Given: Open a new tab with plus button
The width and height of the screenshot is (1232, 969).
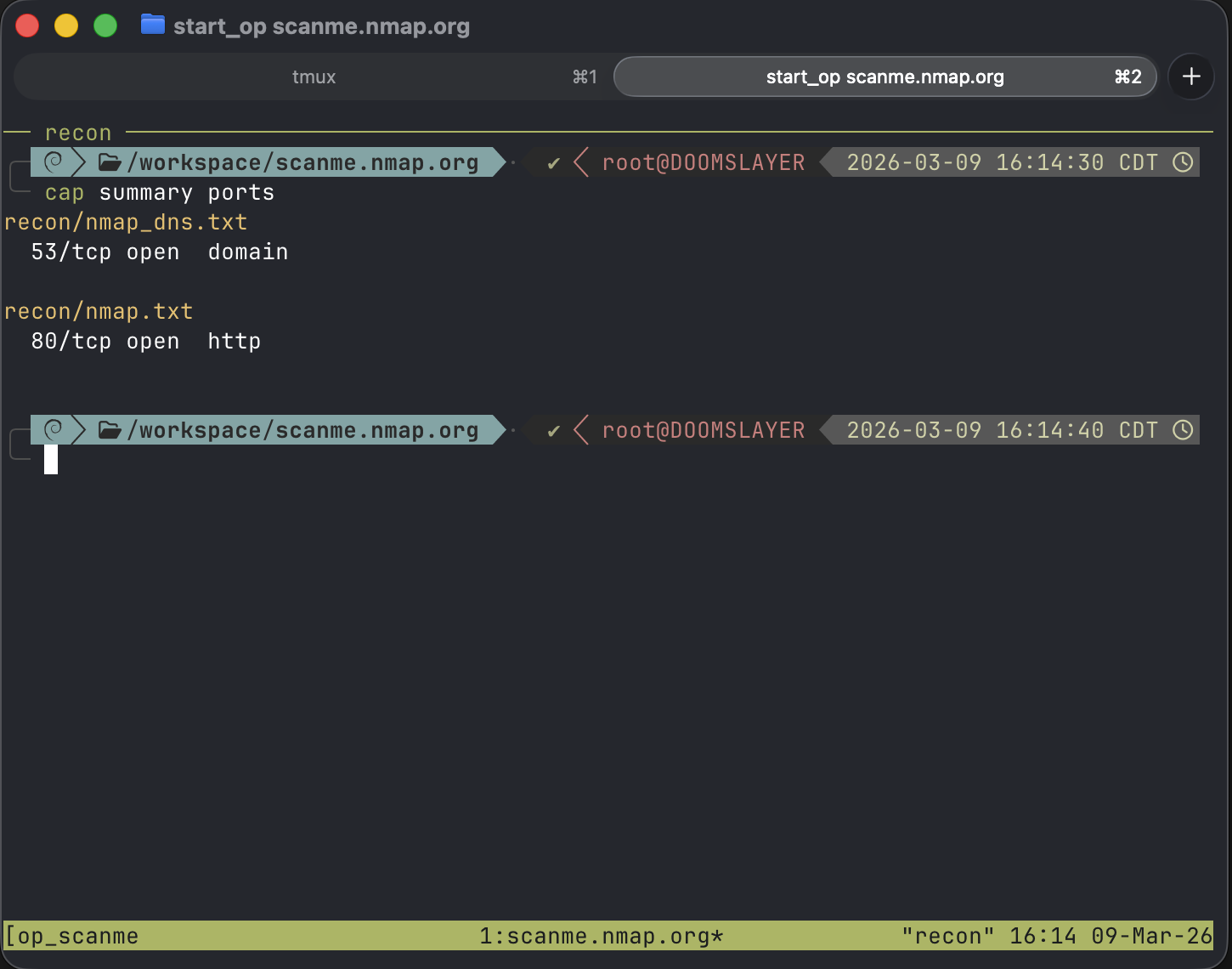Looking at the screenshot, I should tap(1190, 76).
